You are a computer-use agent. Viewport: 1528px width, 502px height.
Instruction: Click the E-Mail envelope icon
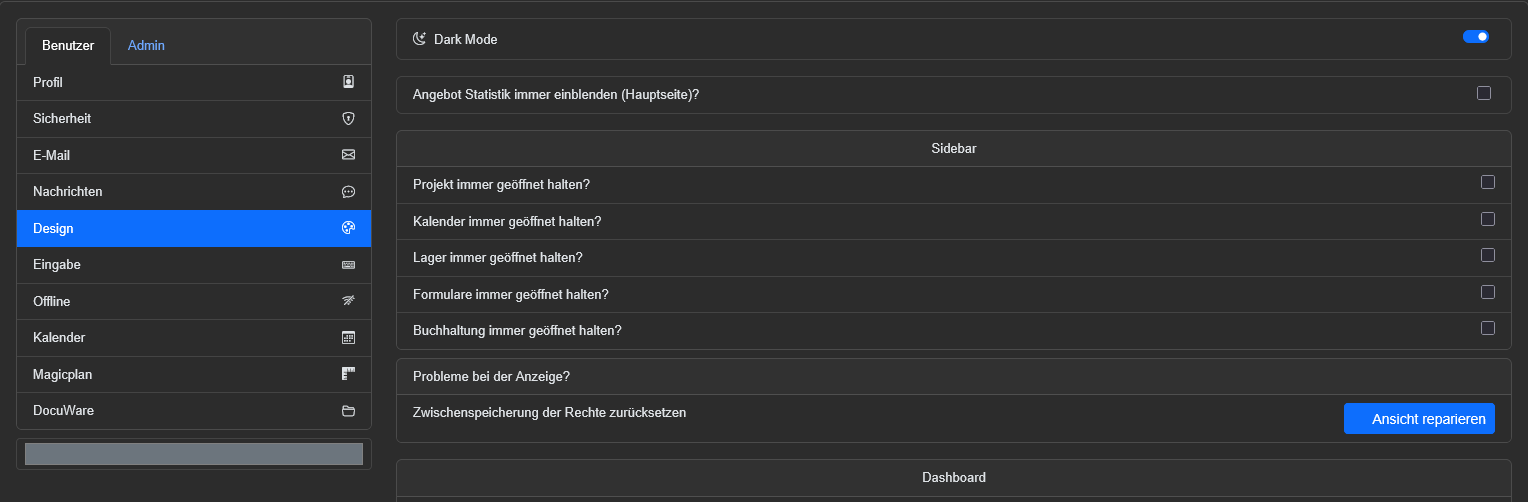pos(348,155)
